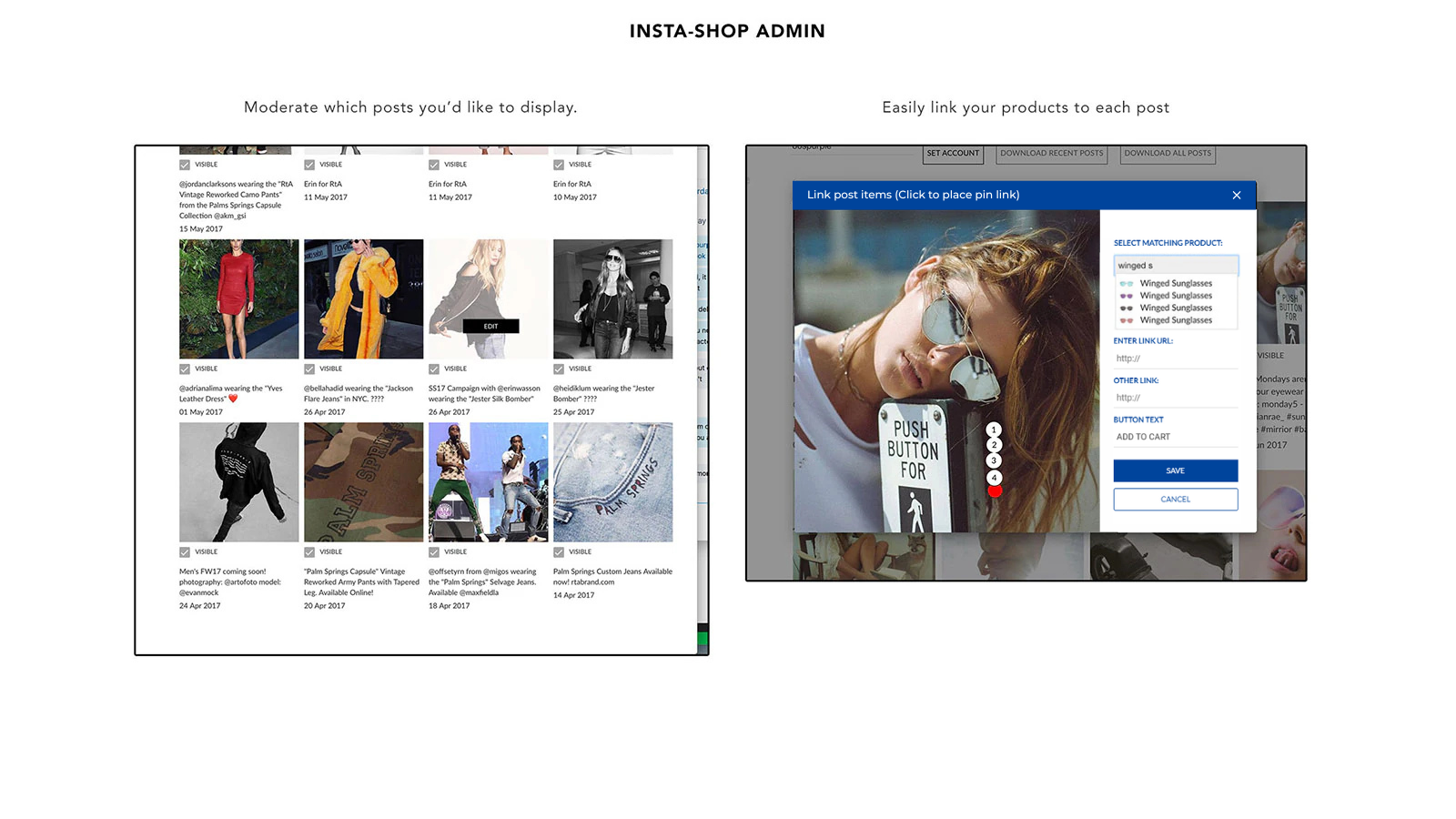Open the Migos stage performance photo

[x=488, y=482]
